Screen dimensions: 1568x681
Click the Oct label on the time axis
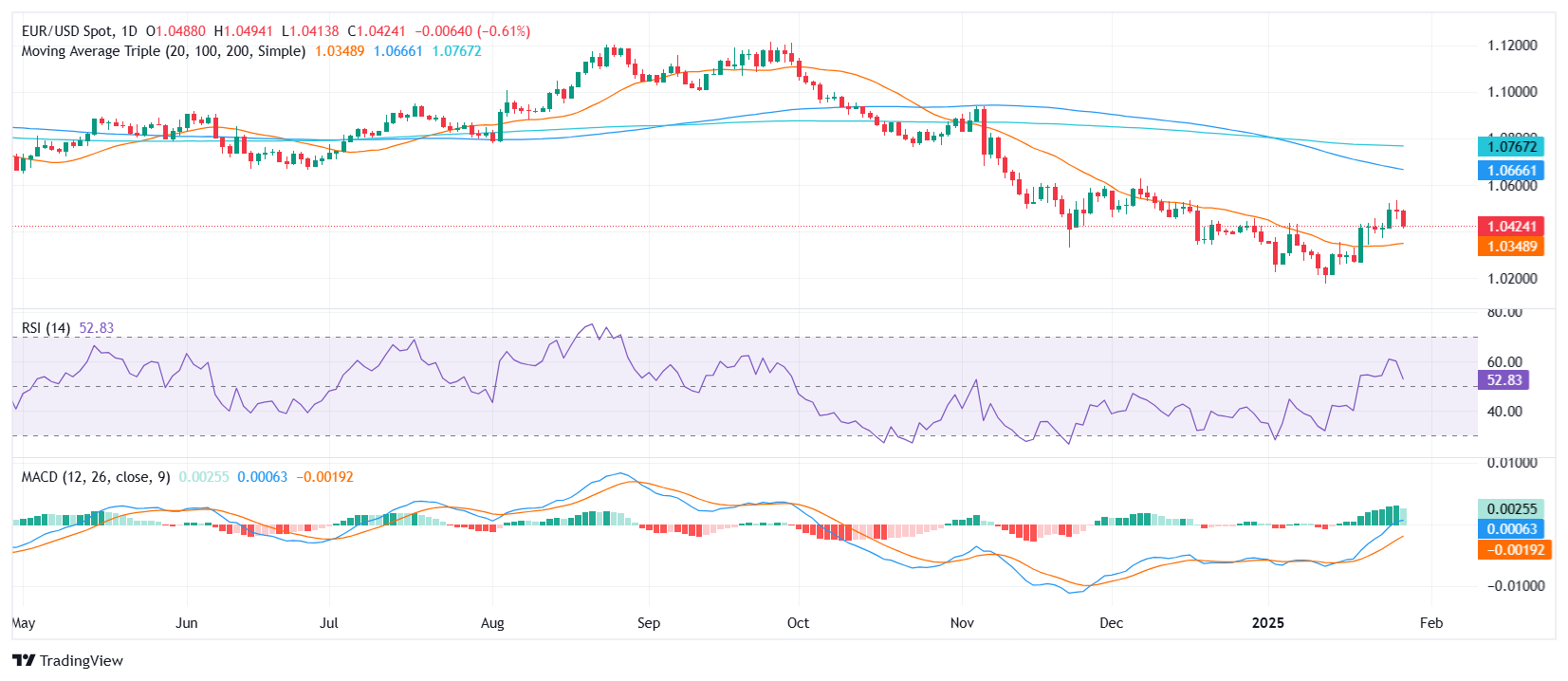[x=798, y=623]
